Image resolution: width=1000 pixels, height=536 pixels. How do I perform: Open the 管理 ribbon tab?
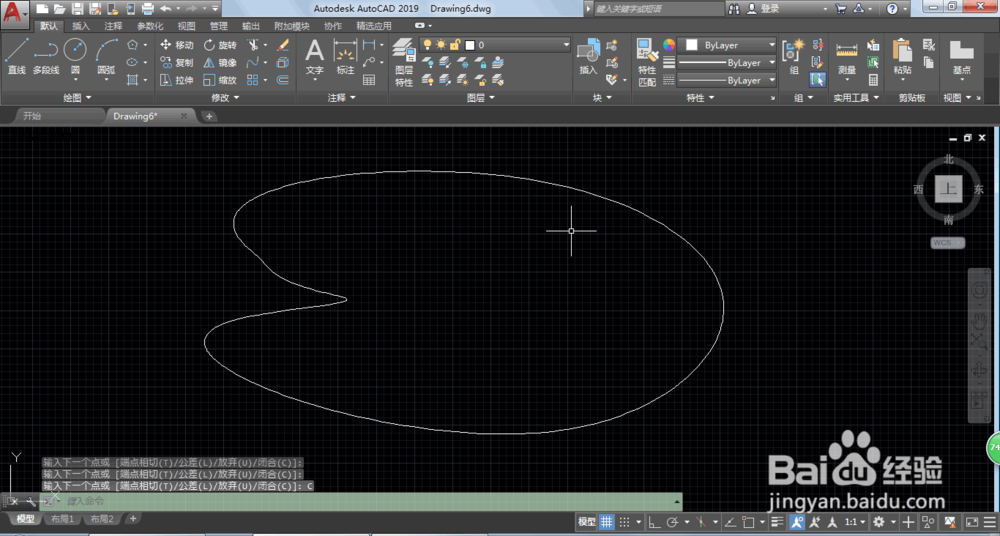coord(219,26)
